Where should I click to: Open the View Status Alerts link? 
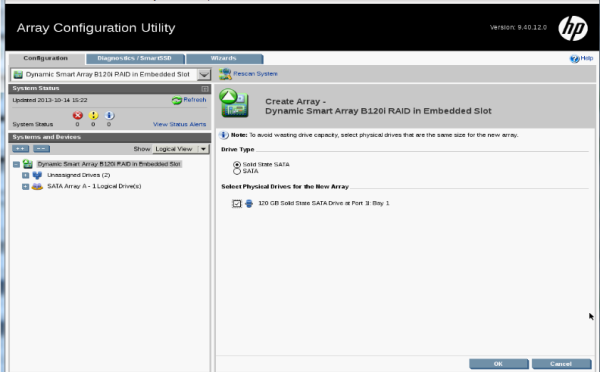pyautogui.click(x=179, y=124)
